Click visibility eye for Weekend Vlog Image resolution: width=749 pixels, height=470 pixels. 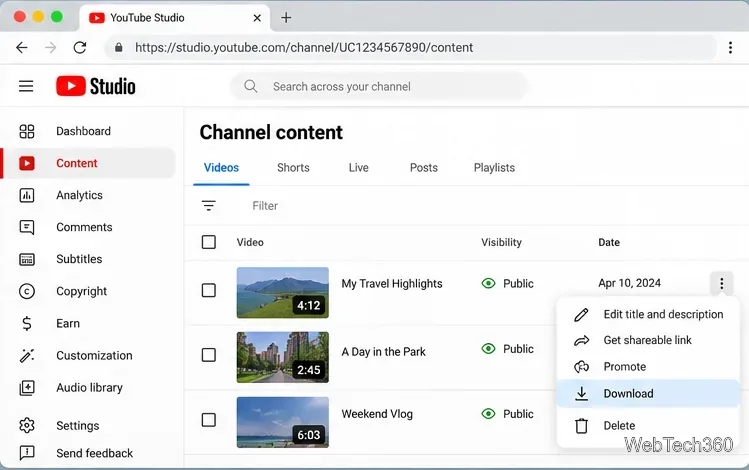[x=488, y=414]
